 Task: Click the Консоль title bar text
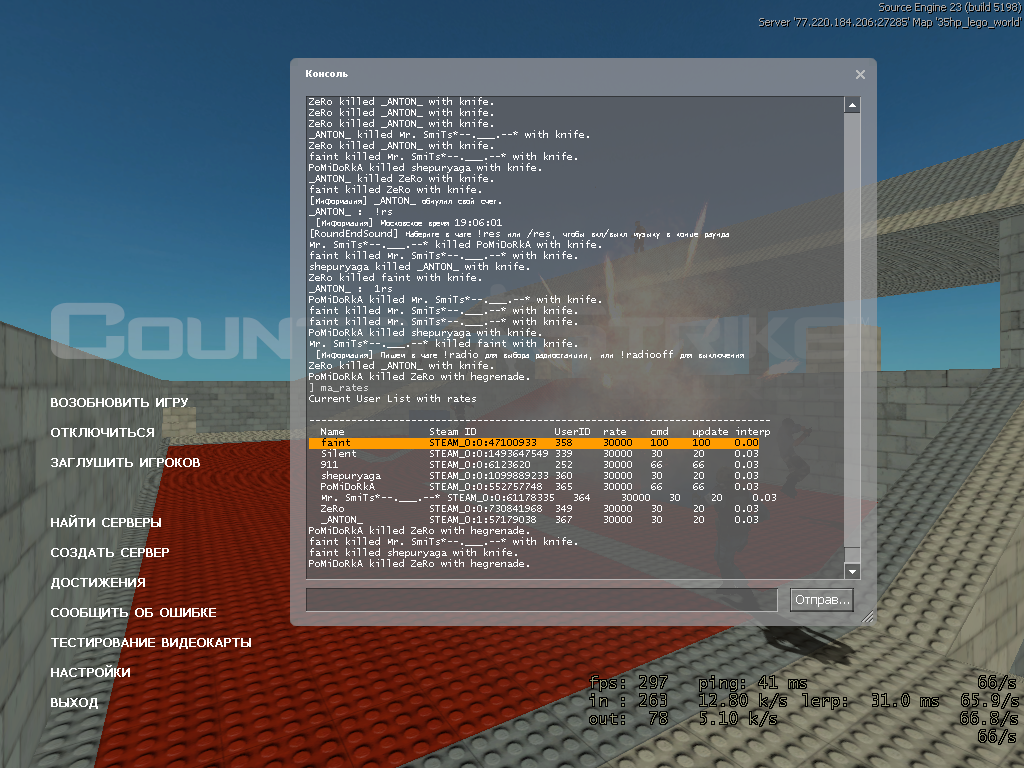click(x=327, y=74)
